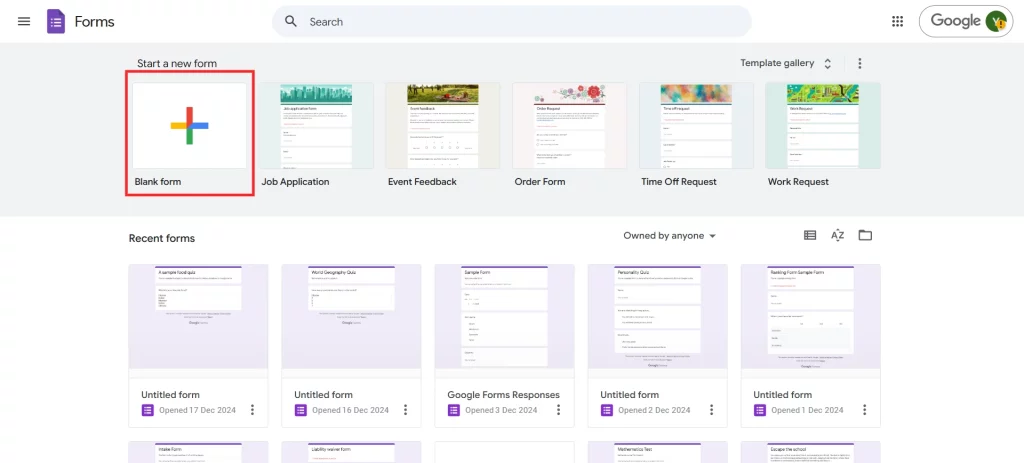Screen dimensions: 1024x463
Task: Switch recent forms to list view
Action: pos(810,236)
